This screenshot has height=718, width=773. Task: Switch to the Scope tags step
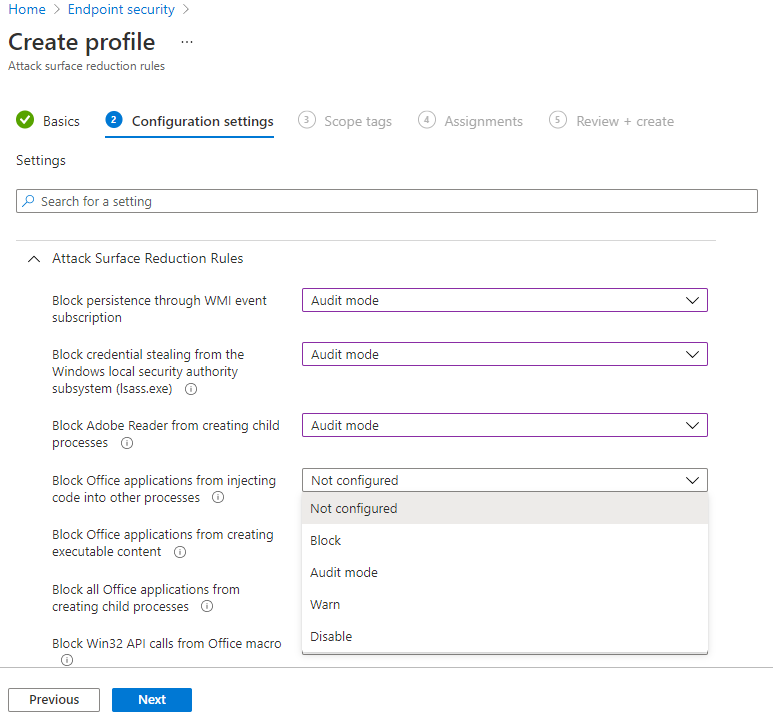357,121
